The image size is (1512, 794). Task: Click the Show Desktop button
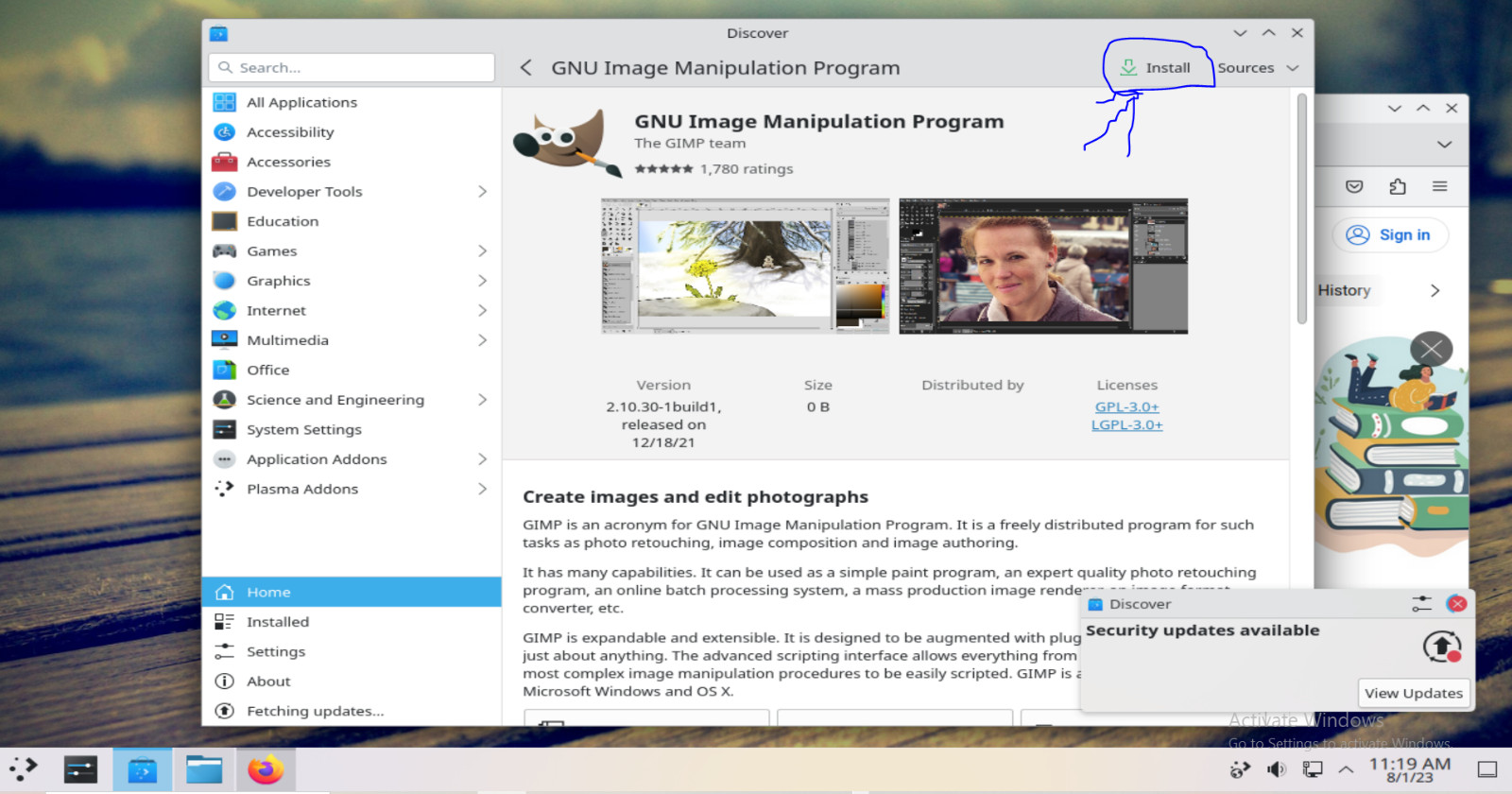pos(1487,769)
